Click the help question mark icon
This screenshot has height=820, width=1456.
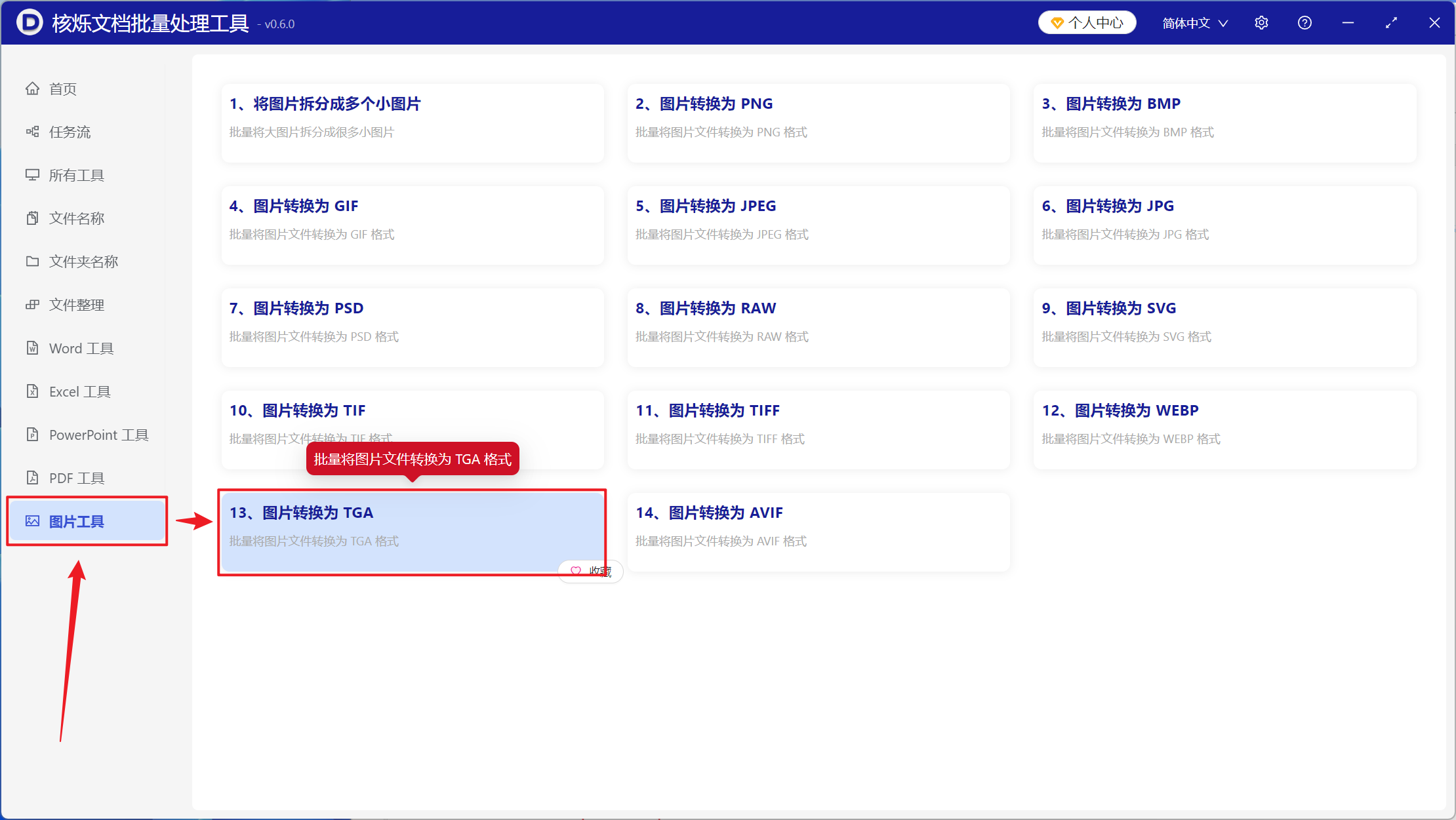click(x=1304, y=23)
